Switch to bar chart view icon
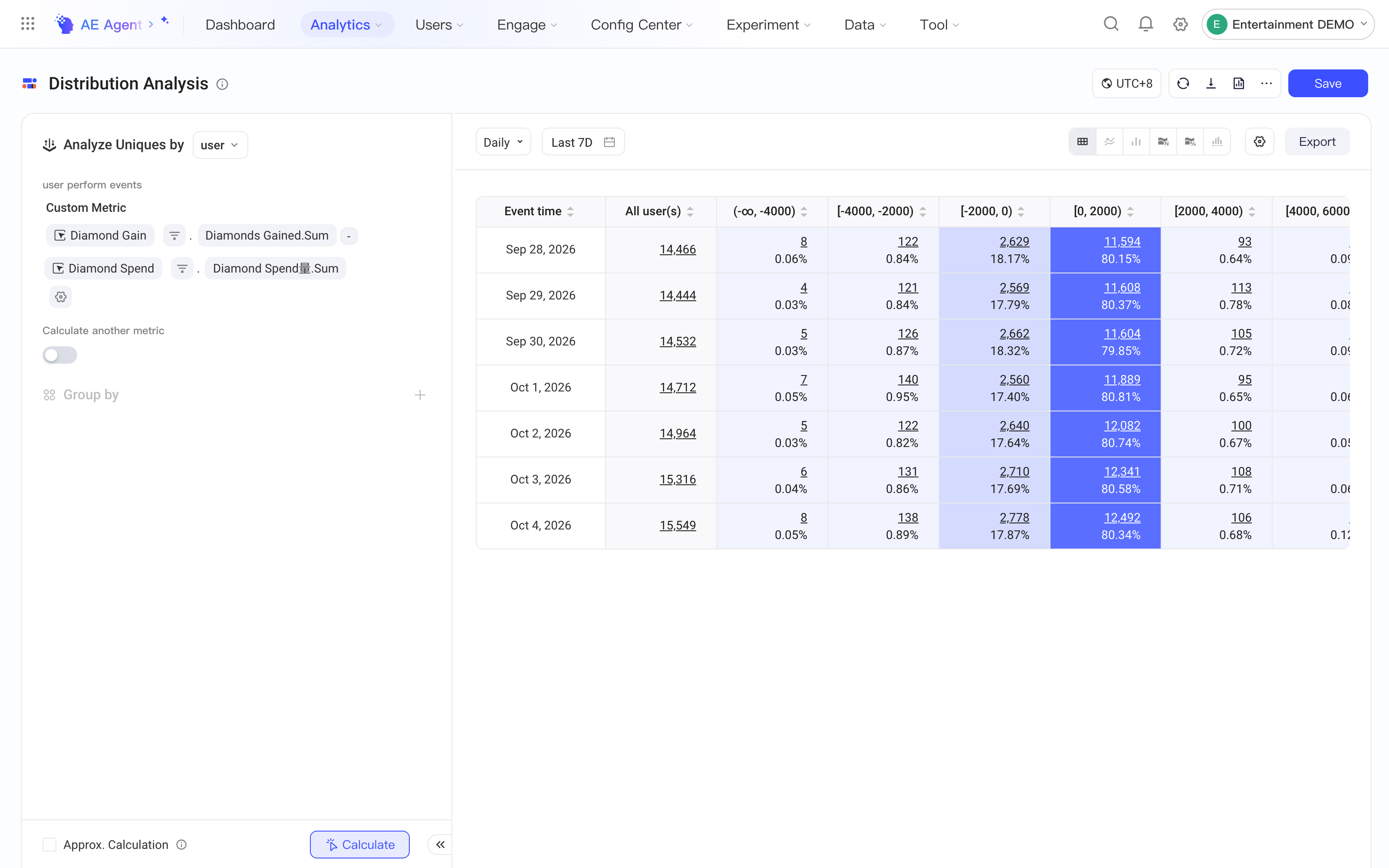The image size is (1389, 868). pos(1136,142)
